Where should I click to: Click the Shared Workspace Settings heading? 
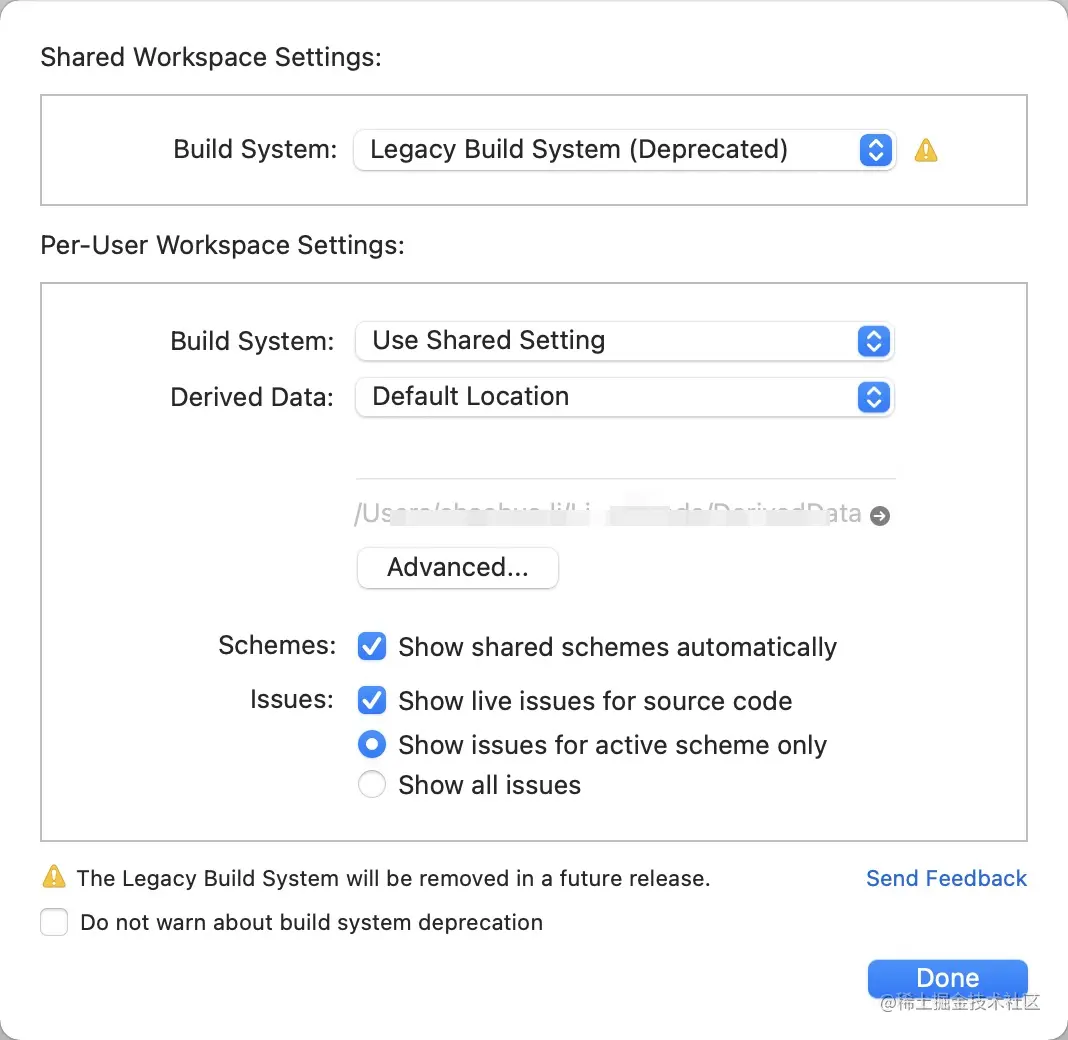pyautogui.click(x=211, y=57)
